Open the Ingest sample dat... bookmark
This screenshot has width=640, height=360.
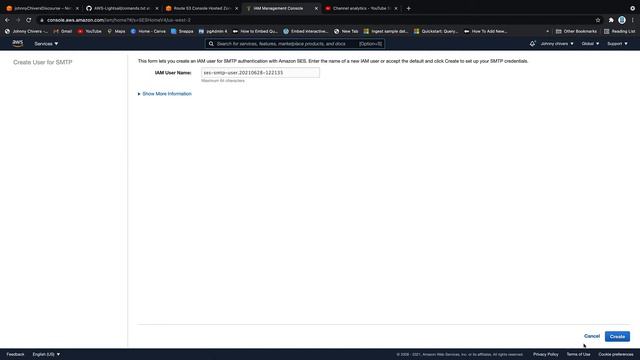tap(385, 31)
